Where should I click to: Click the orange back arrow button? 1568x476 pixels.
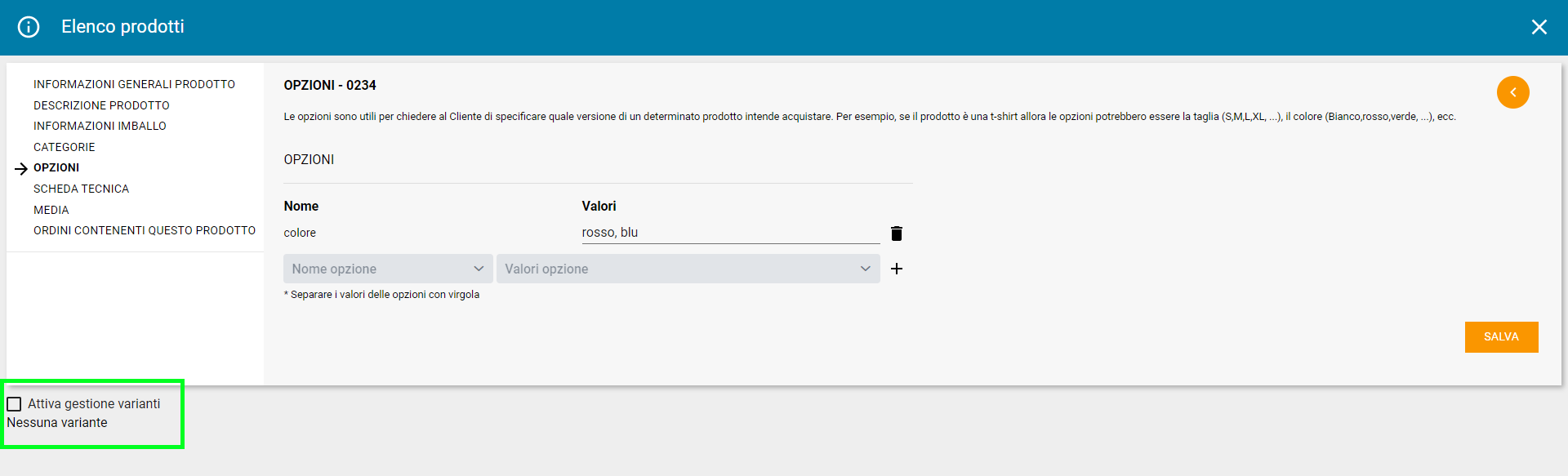pos(1512,92)
